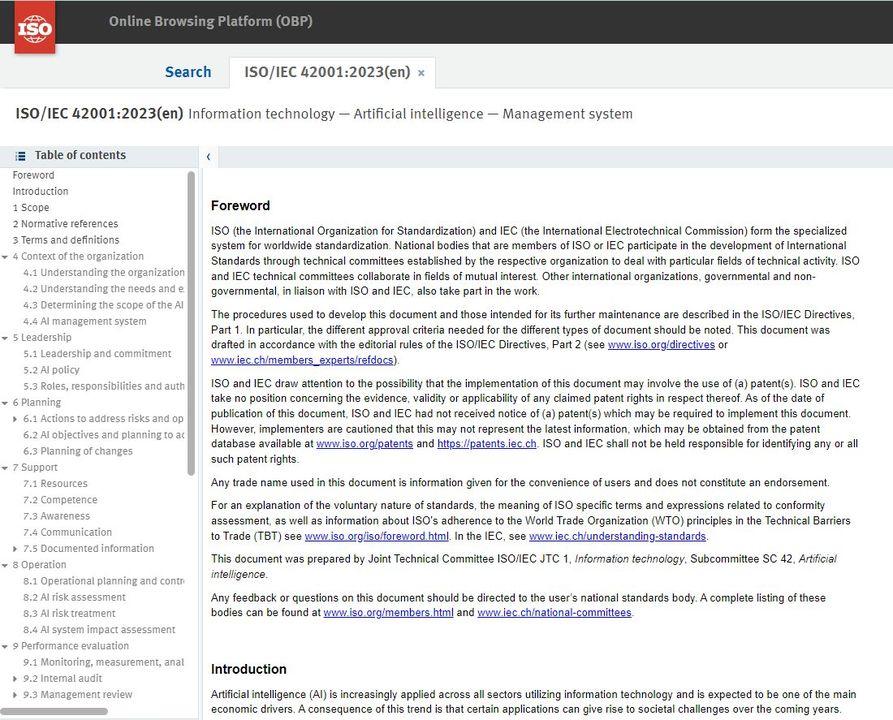
Task: Navigate to 3 Terms and definitions
Action: point(66,240)
